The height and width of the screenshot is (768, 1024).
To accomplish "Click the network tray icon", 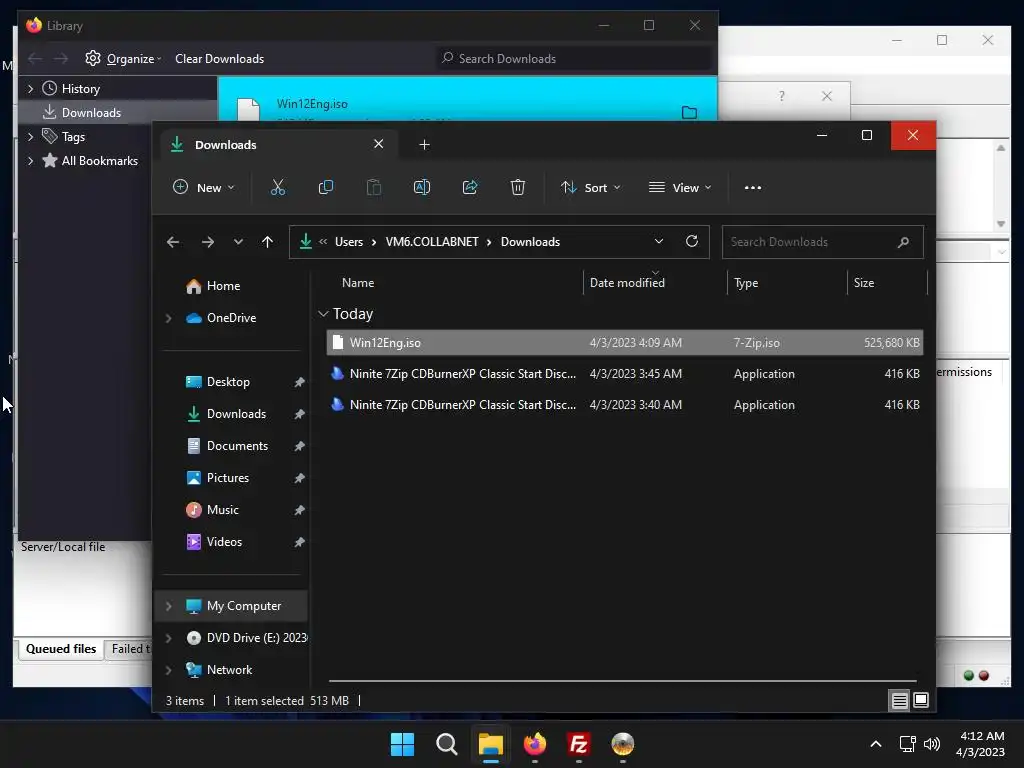I will [x=907, y=744].
